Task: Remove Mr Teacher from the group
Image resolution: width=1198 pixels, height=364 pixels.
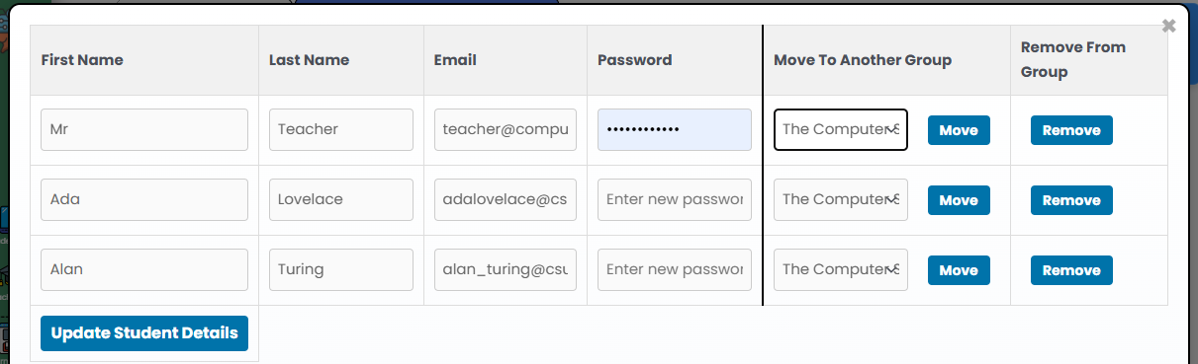Action: coord(1071,130)
